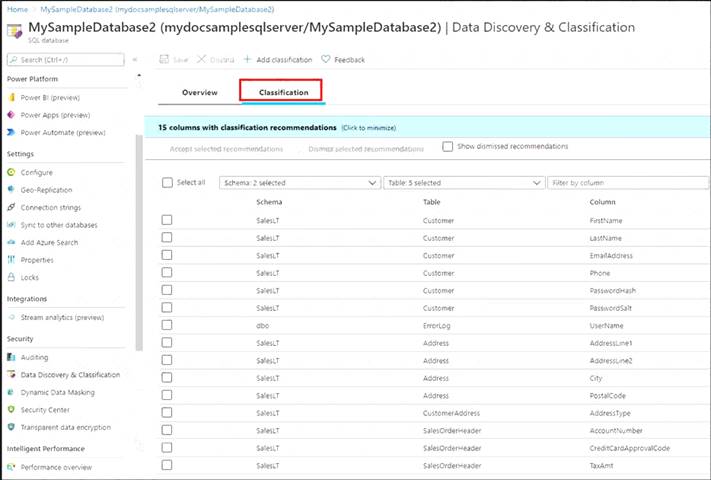Open Dynamic Data Masking menu item

pos(58,393)
